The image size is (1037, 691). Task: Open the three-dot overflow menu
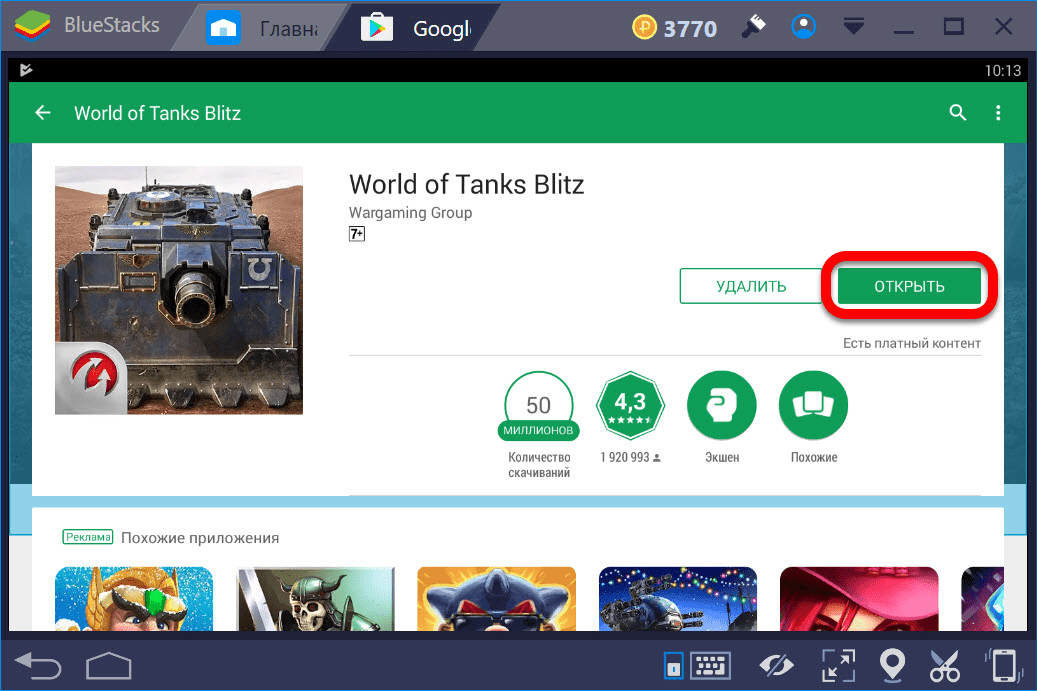pos(998,113)
